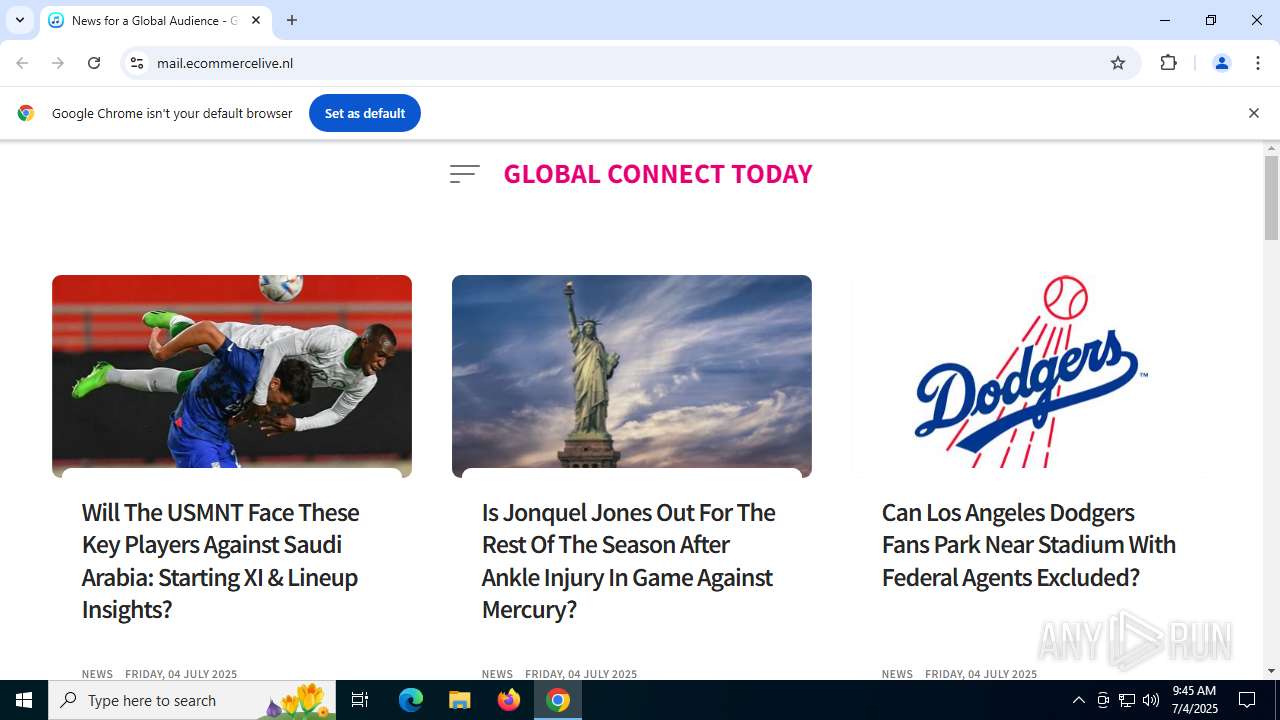
Task: Open Task View on the taskbar
Action: (x=360, y=700)
